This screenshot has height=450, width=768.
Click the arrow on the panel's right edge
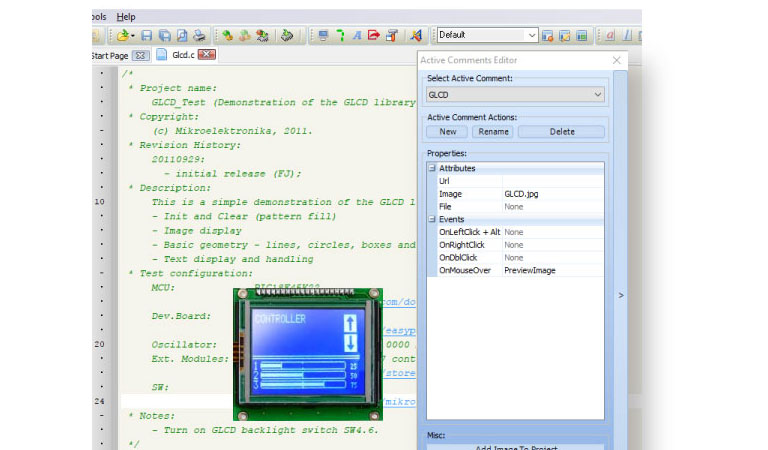click(620, 295)
